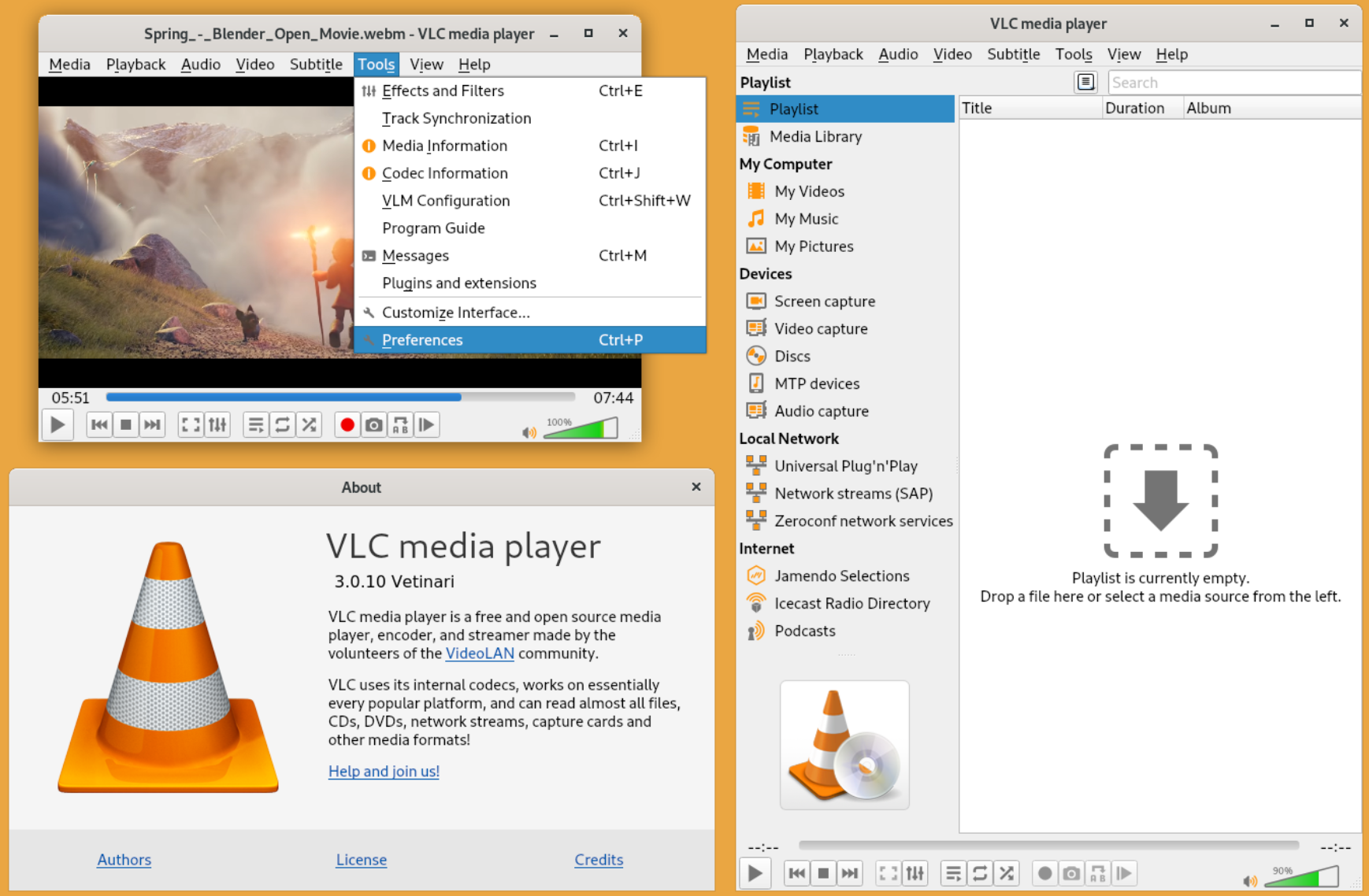The width and height of the screenshot is (1369, 896).
Task: Open extended effects settings via sliders icon
Action: 217,424
